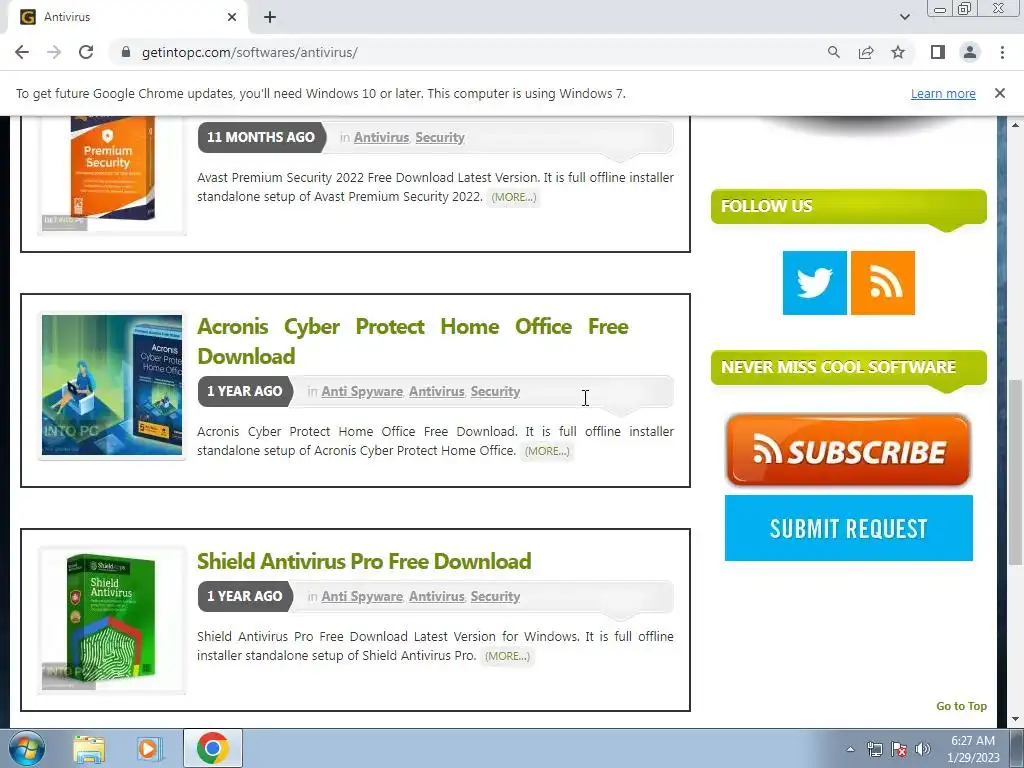Click MORE link in Shield Antivirus description
The image size is (1024, 768).
pos(507,656)
